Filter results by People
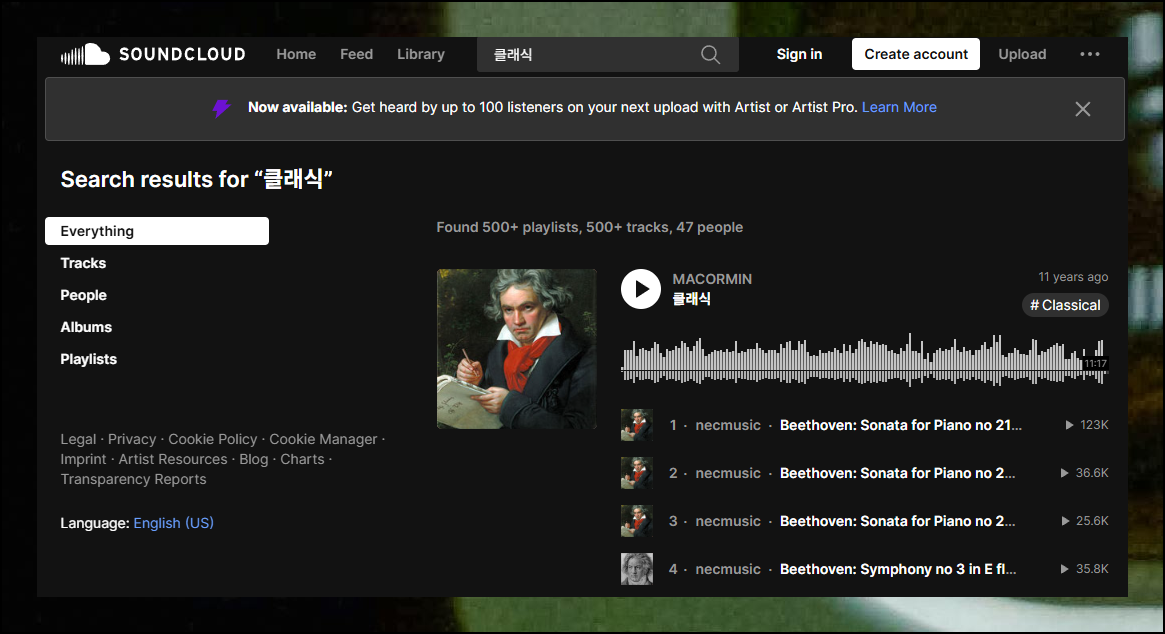The height and width of the screenshot is (634, 1165). [83, 295]
